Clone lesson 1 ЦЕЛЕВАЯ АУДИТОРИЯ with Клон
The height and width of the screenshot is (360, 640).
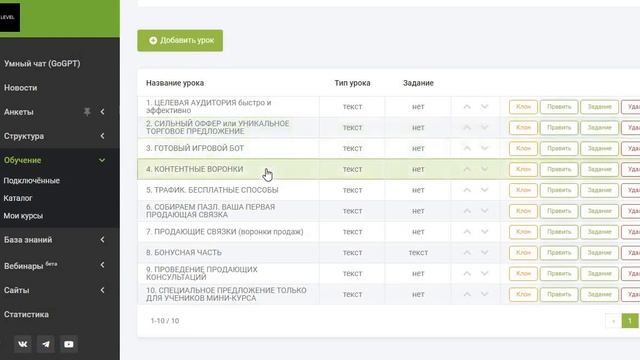point(523,107)
